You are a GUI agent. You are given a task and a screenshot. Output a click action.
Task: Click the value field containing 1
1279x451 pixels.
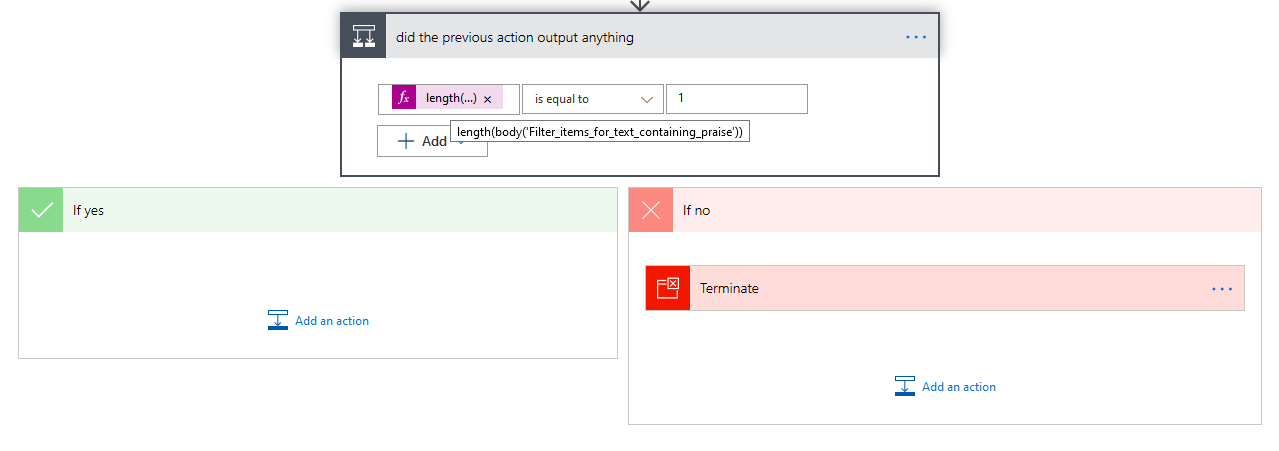[736, 98]
